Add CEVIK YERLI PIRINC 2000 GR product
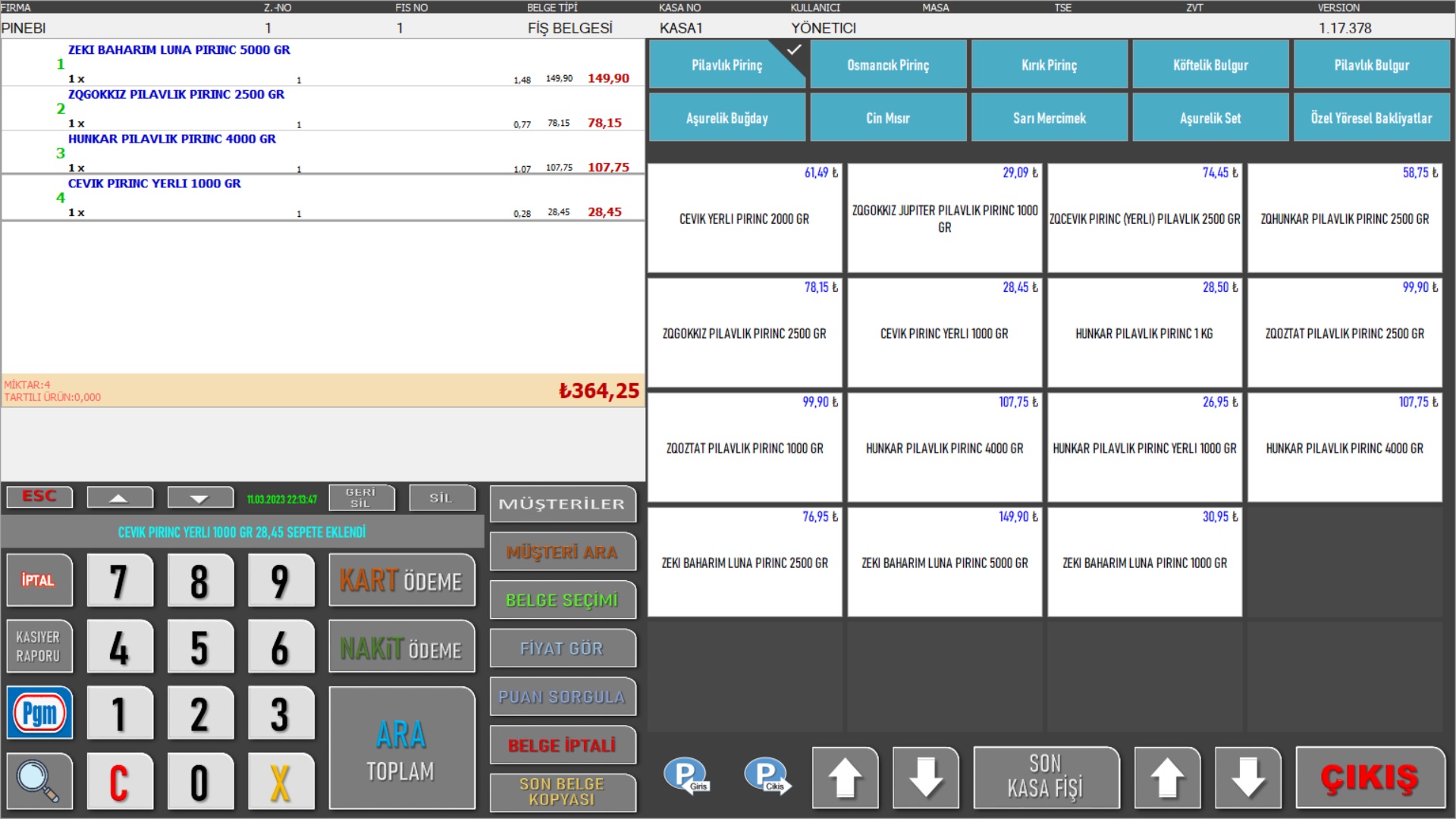1456x819 pixels. pos(745,218)
